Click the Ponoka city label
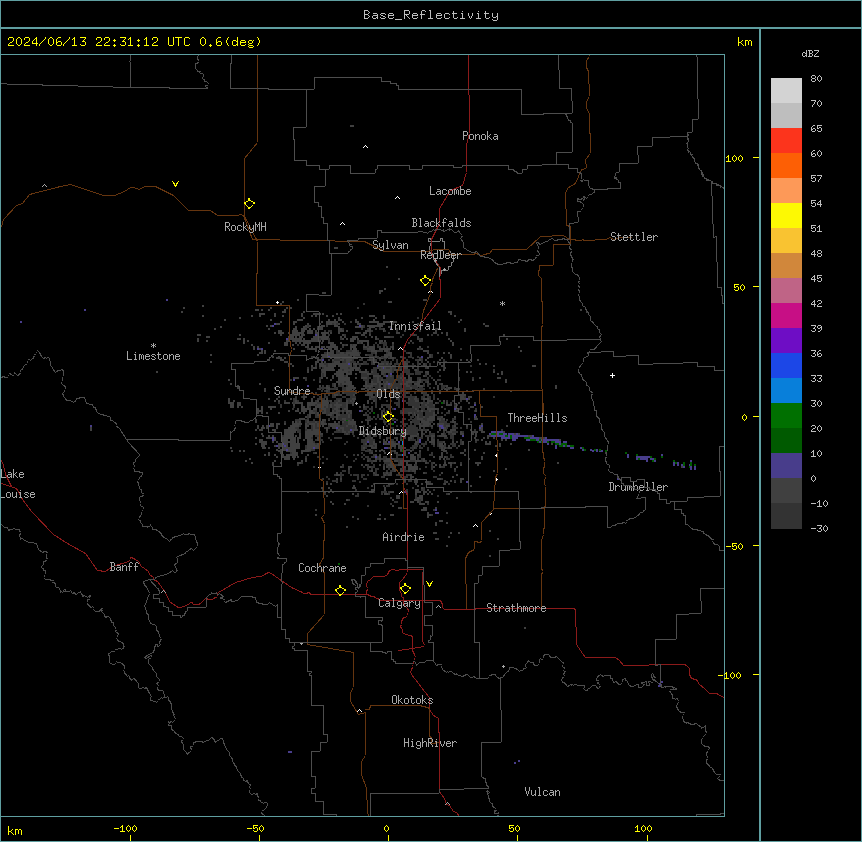This screenshot has width=862, height=842. pyautogui.click(x=480, y=136)
